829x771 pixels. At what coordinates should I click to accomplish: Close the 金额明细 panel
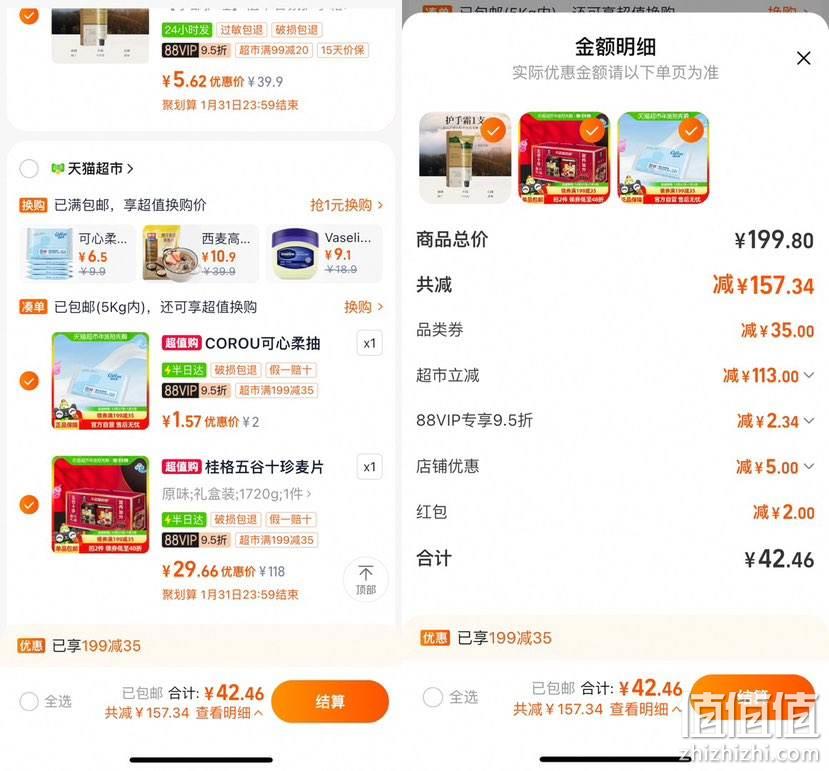point(803,58)
